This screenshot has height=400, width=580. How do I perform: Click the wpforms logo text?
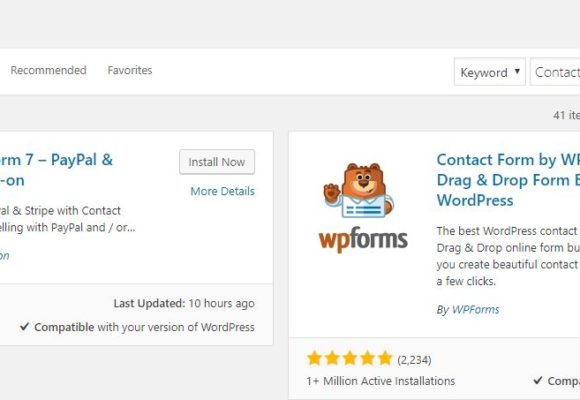coord(363,239)
